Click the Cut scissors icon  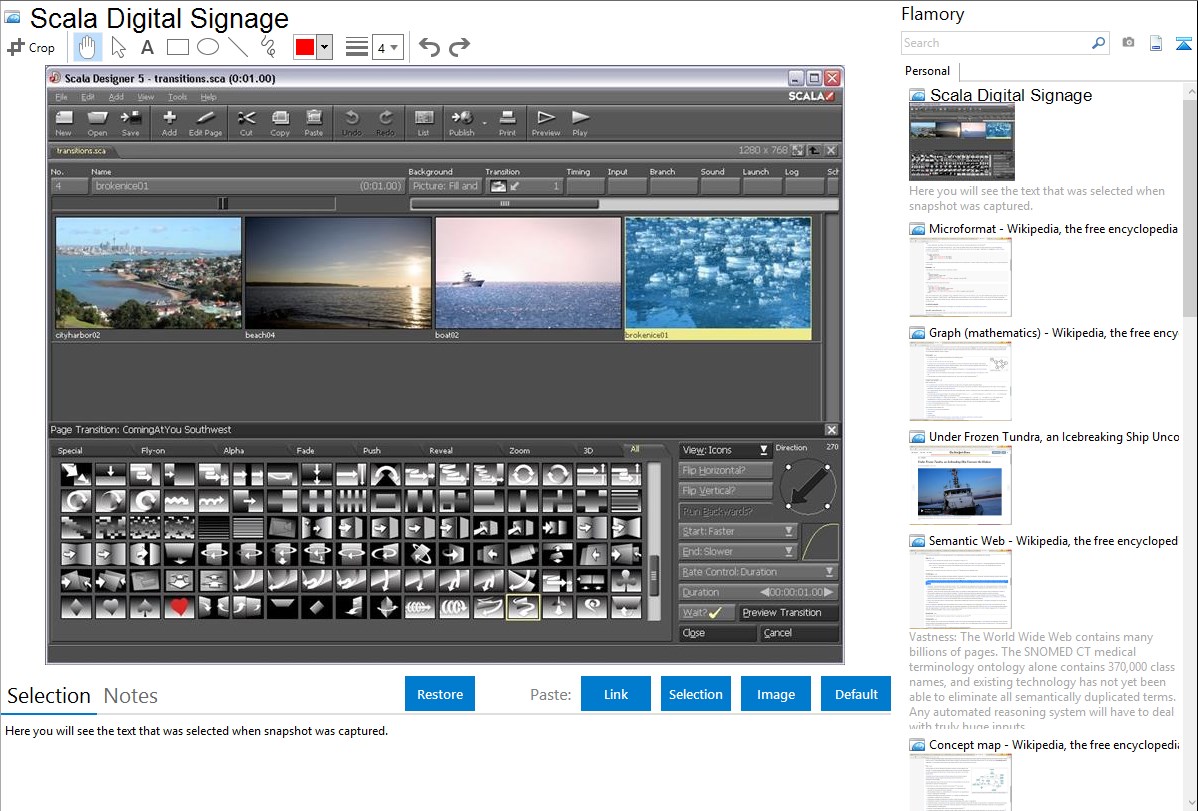pyautogui.click(x=246, y=123)
